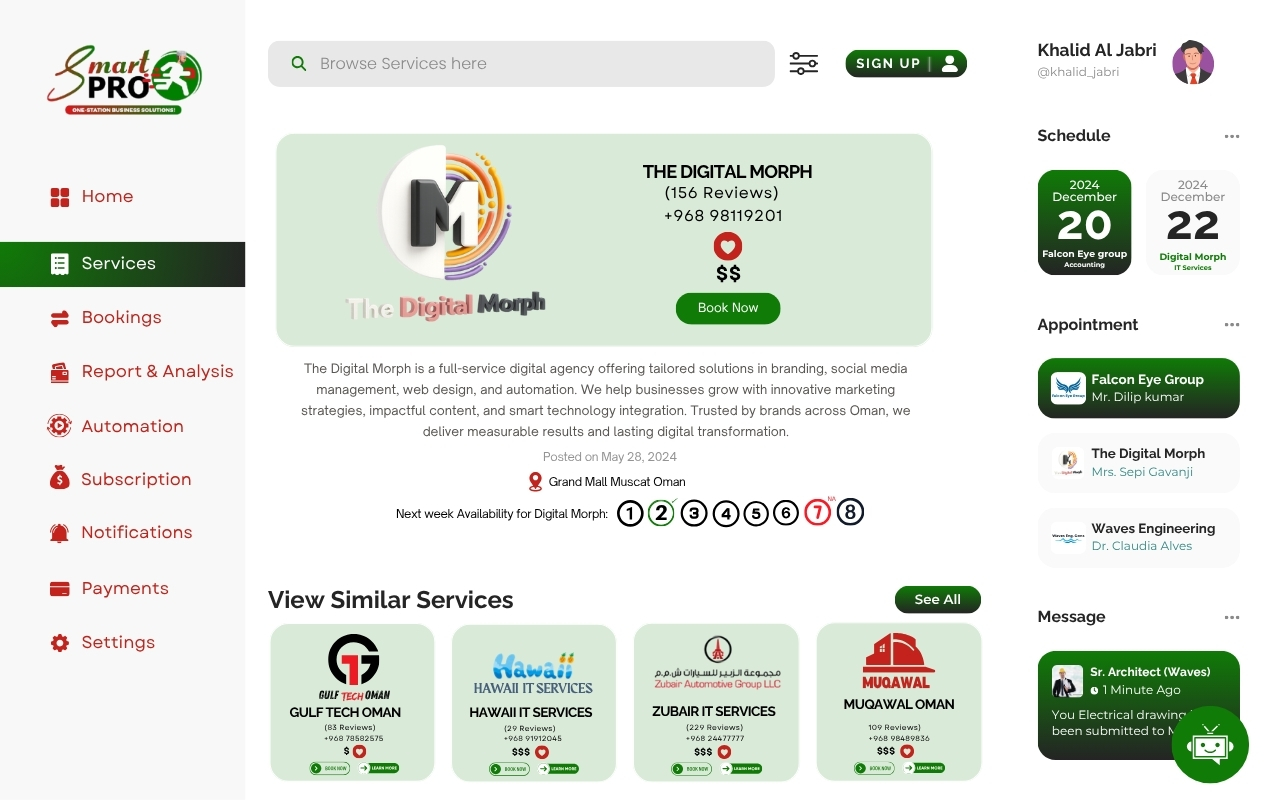Viewport: 1280px width, 800px height.
Task: Toggle the heart on Gulf Tech Oman card
Action: pos(359,751)
